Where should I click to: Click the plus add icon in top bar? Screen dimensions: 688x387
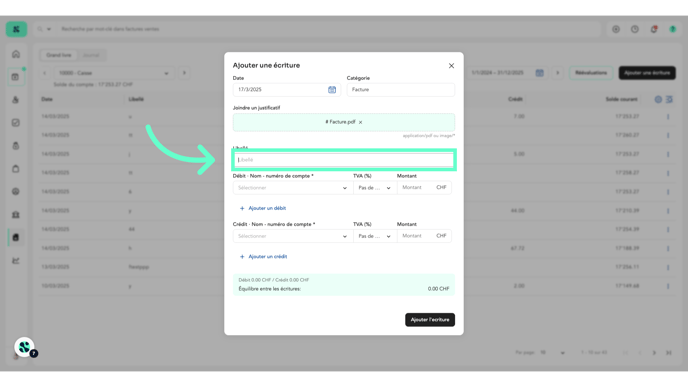tap(616, 29)
